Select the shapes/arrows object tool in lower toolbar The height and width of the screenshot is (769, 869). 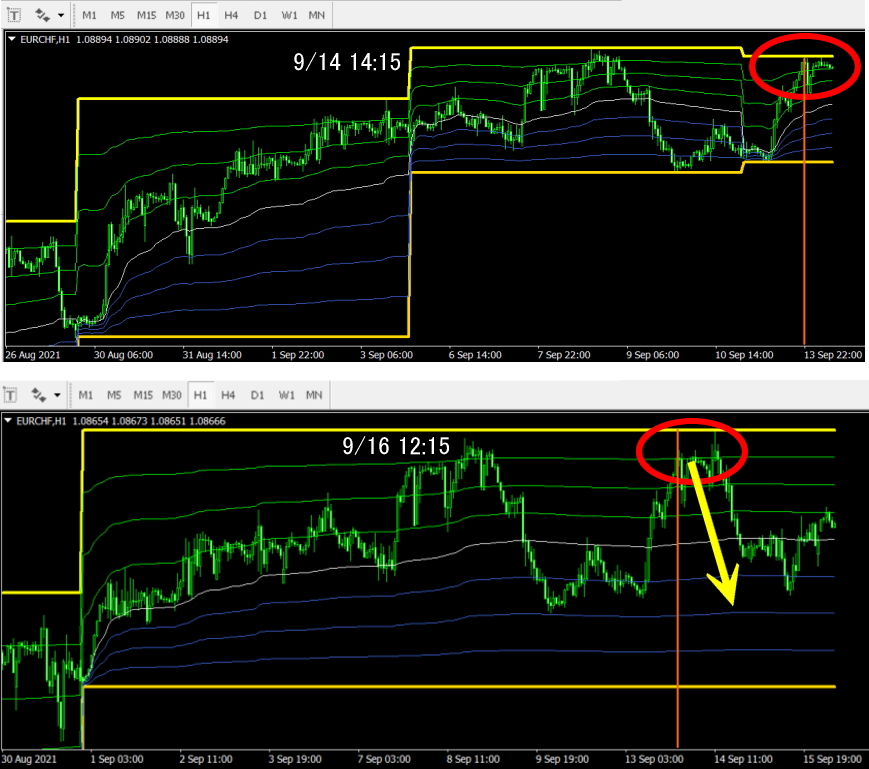[x=38, y=395]
